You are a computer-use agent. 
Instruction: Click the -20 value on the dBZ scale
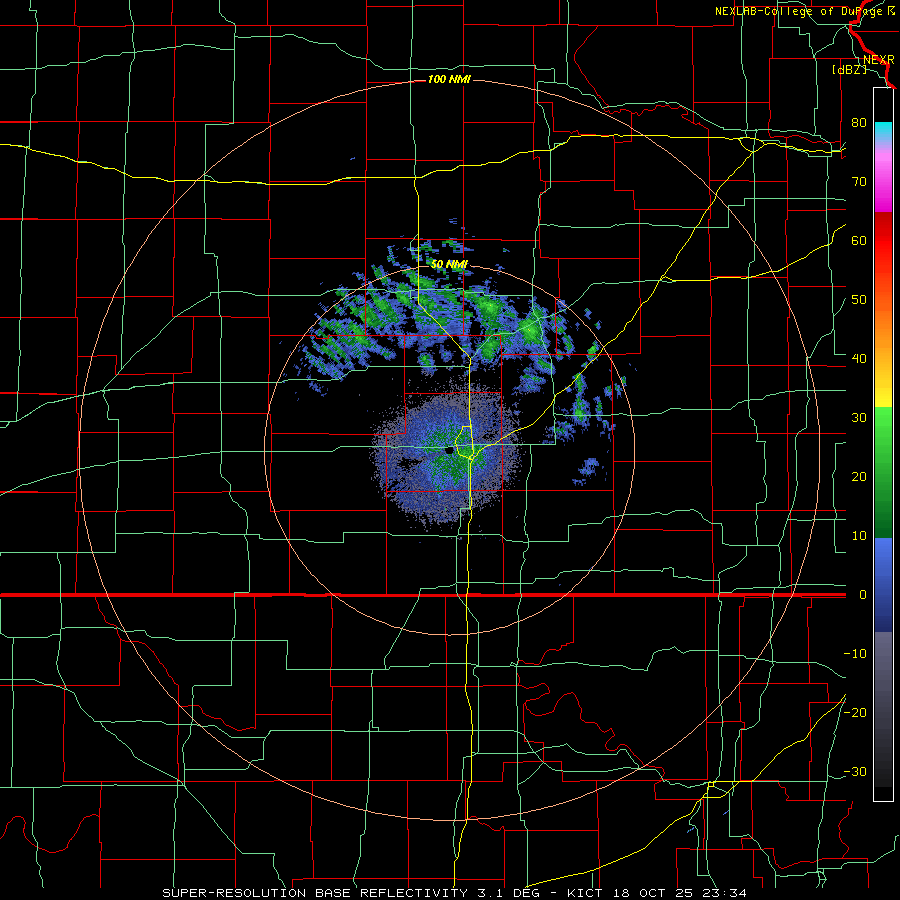(x=855, y=712)
